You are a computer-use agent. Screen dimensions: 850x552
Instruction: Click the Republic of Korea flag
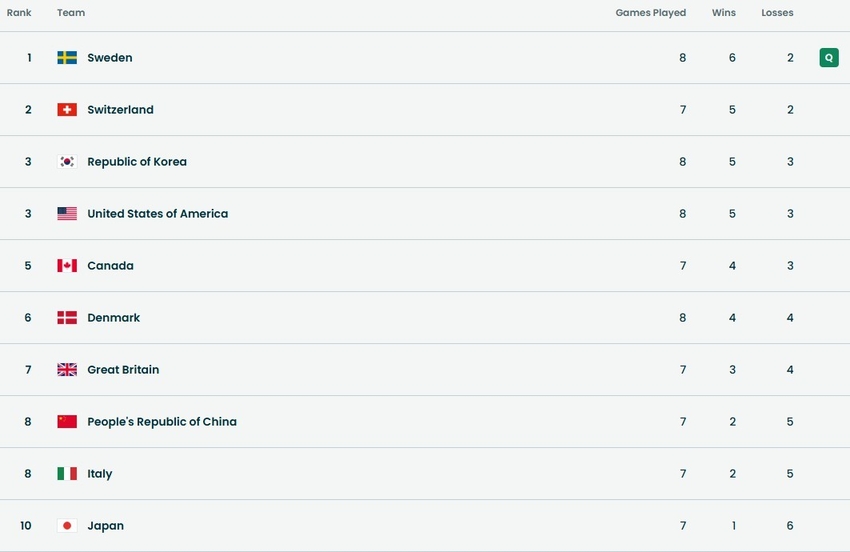coord(67,162)
